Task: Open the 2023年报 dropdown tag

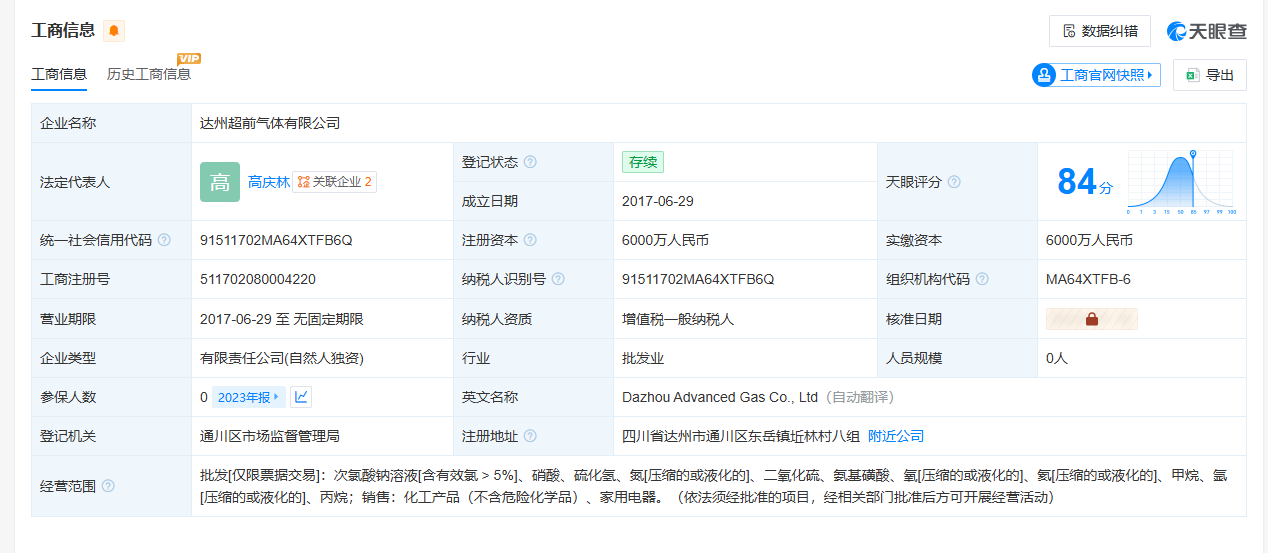Action: (x=248, y=397)
